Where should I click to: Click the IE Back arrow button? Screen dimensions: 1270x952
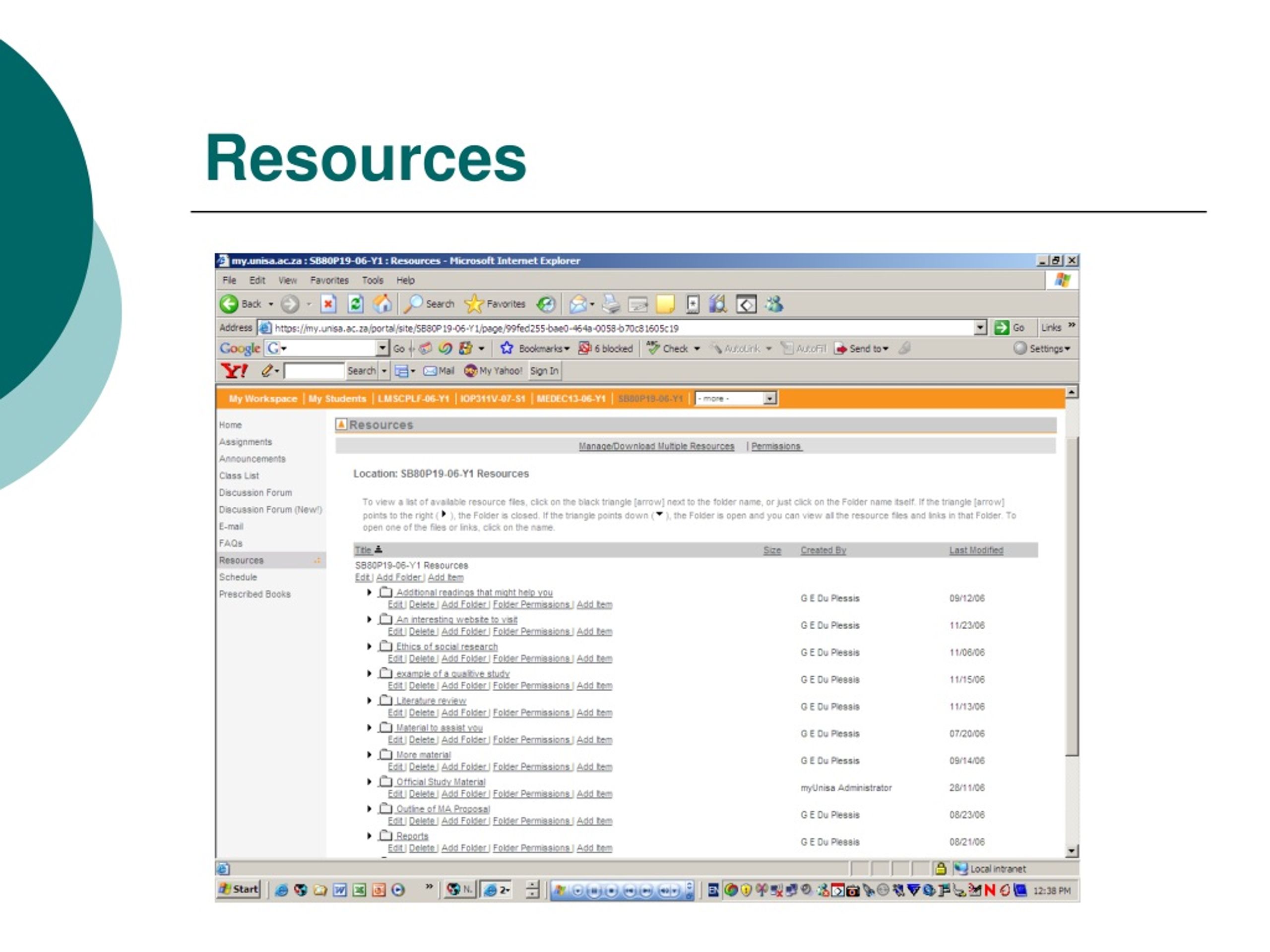(229, 304)
